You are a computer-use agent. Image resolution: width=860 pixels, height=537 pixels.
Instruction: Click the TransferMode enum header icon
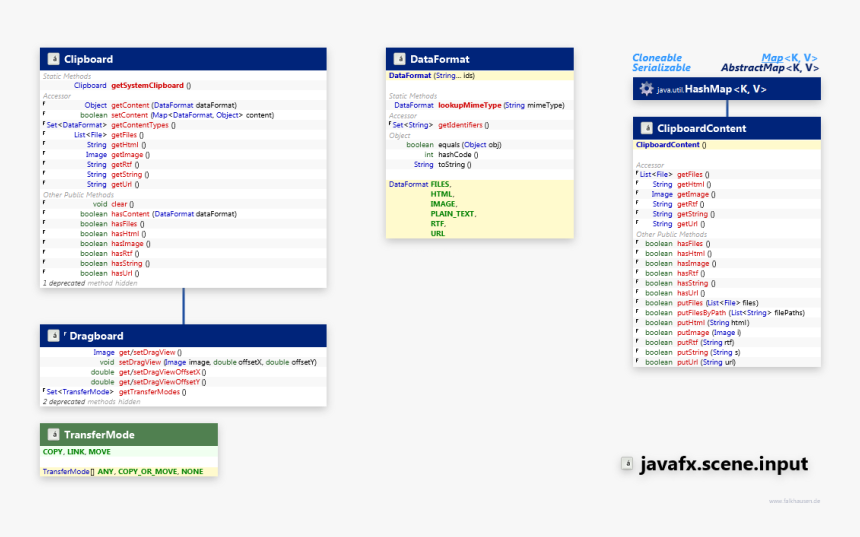point(53,434)
